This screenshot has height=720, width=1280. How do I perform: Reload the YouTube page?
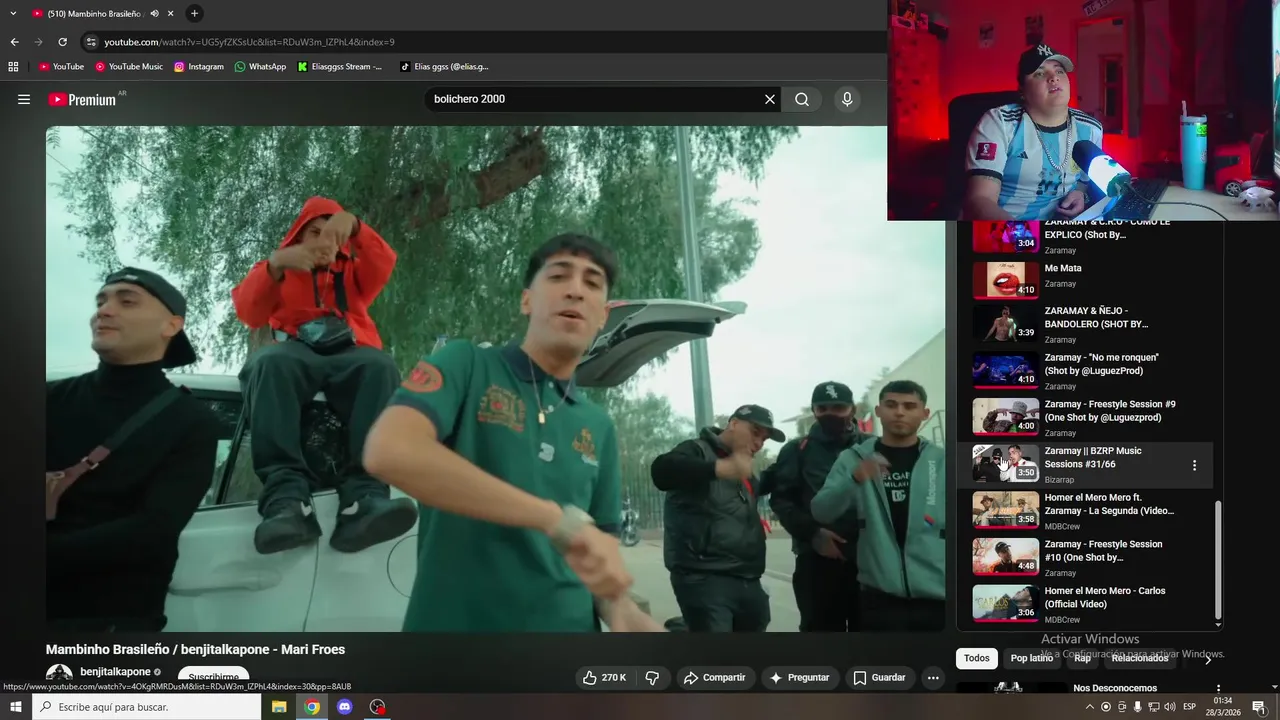click(x=62, y=42)
